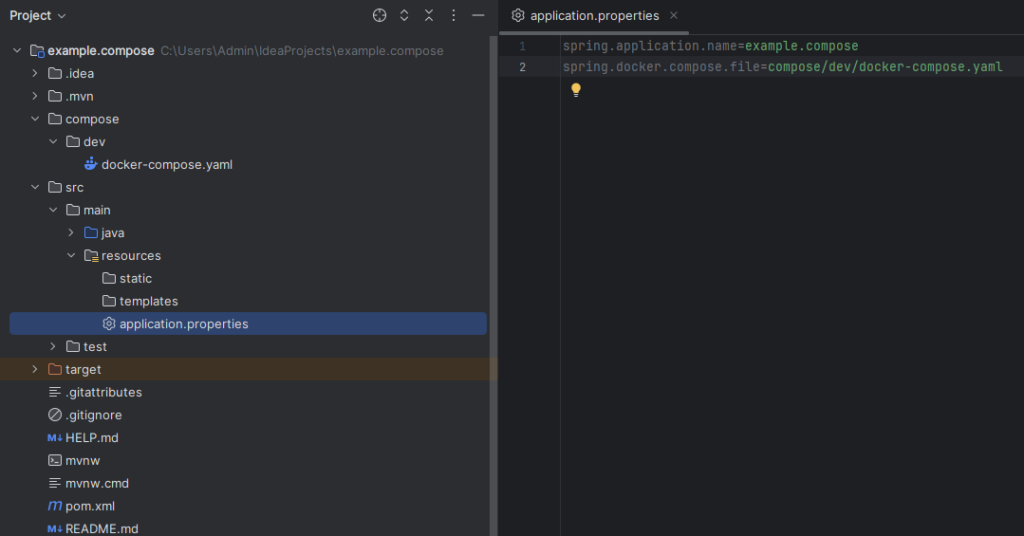1024x536 pixels.
Task: Select the .gitignore file
Action: coord(94,415)
